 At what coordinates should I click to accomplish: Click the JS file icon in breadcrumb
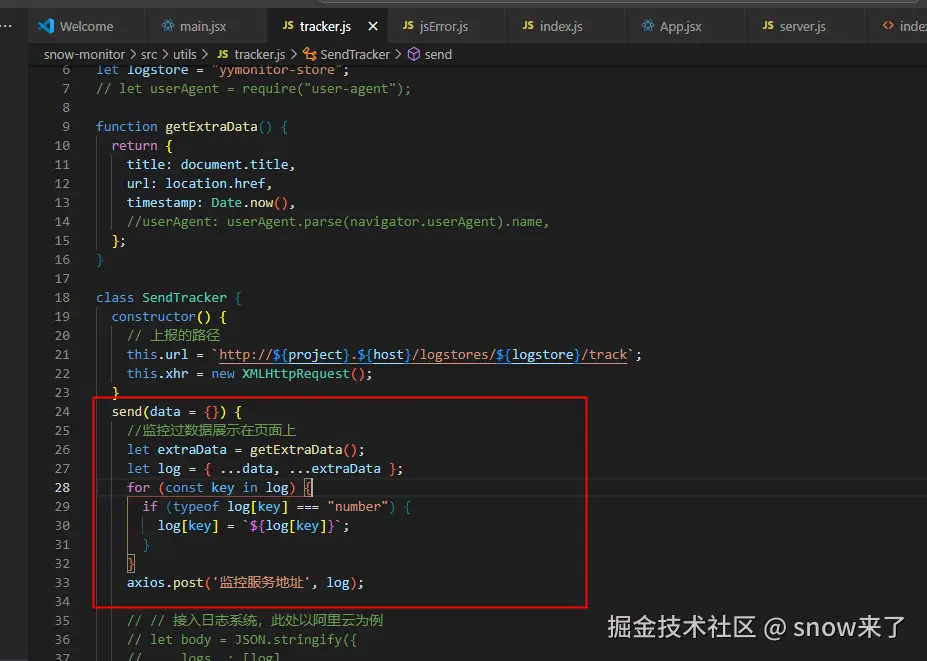point(222,54)
